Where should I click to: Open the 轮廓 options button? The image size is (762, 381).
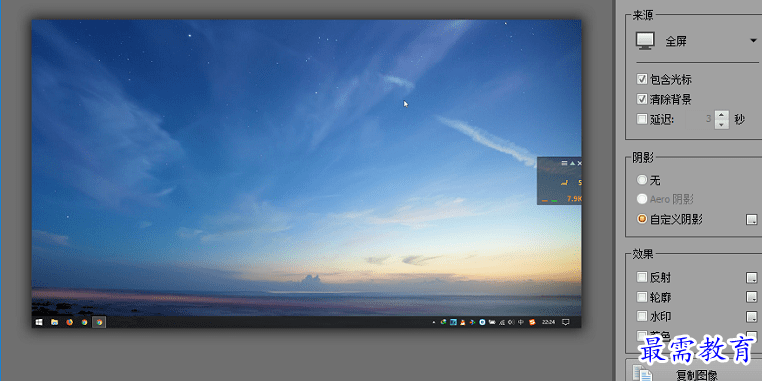751,297
